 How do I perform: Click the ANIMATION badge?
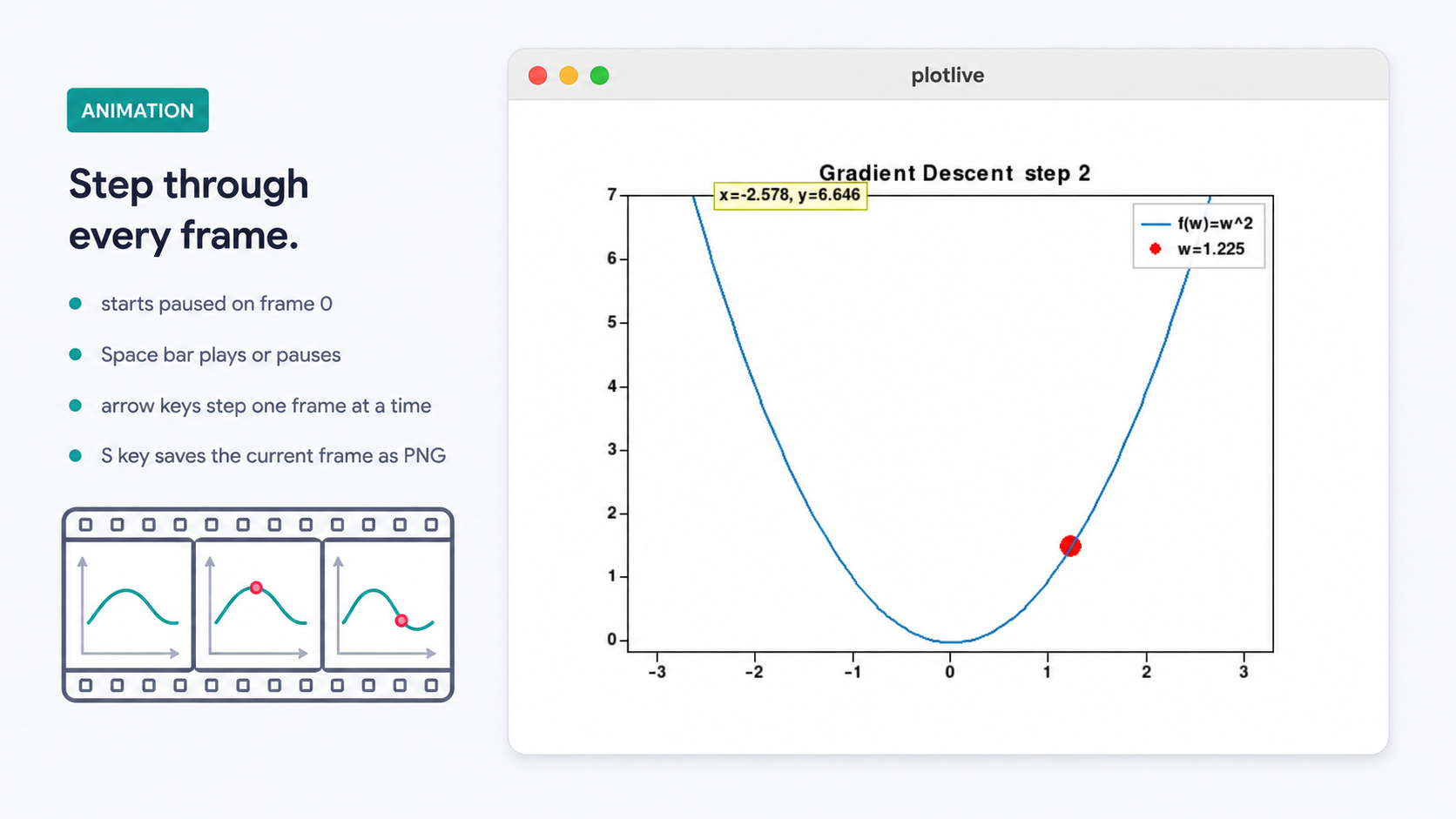click(x=138, y=111)
